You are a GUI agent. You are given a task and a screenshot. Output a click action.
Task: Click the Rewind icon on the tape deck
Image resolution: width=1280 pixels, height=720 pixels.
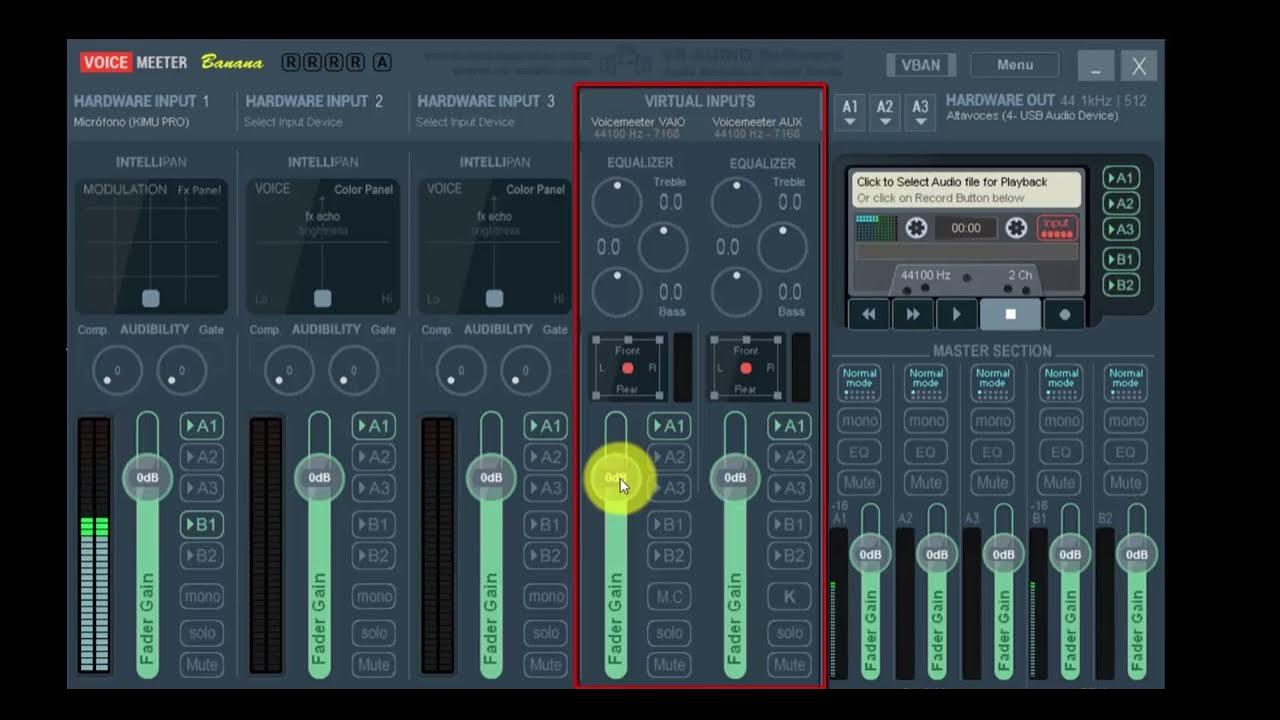pos(867,314)
